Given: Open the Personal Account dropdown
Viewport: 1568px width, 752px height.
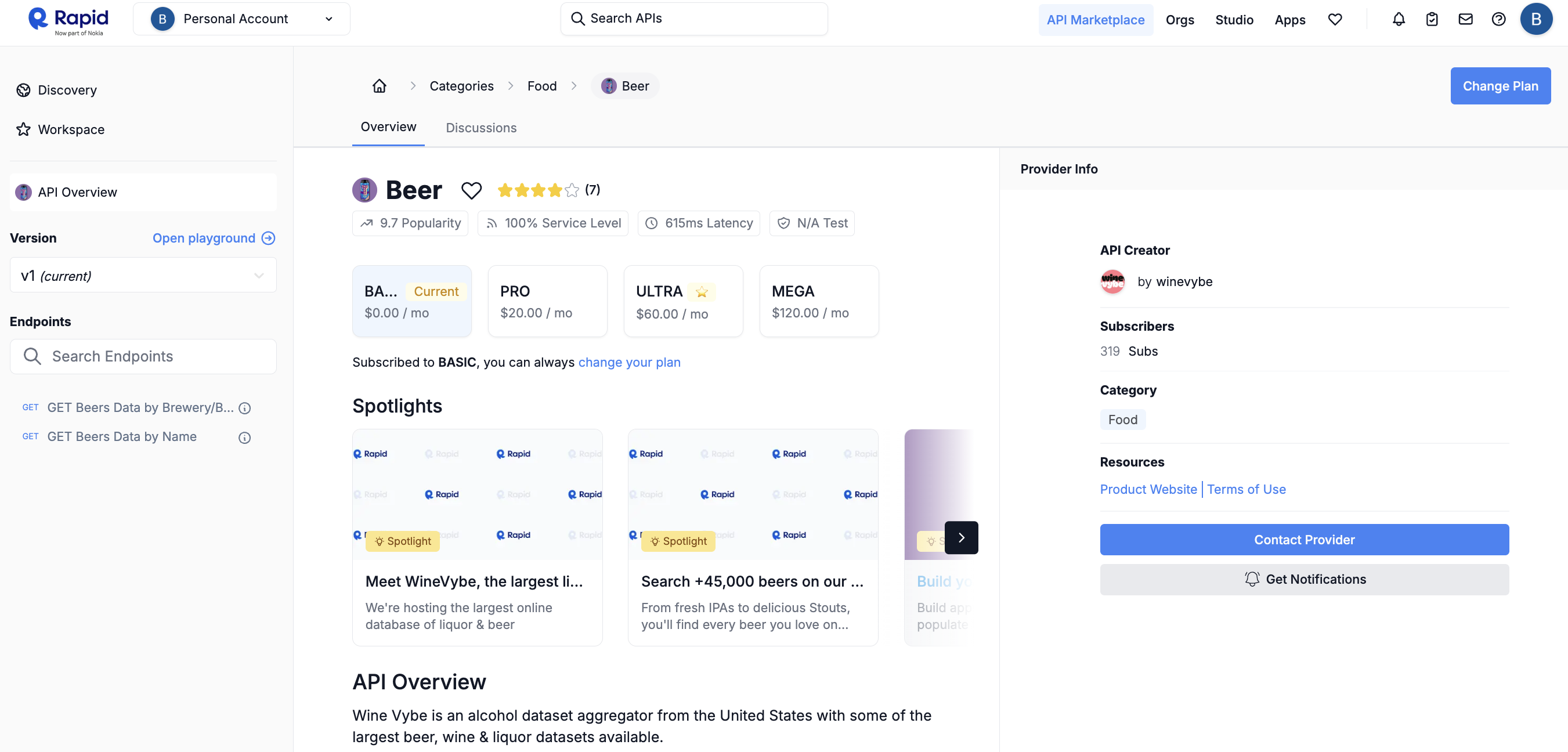Looking at the screenshot, I should (x=241, y=19).
